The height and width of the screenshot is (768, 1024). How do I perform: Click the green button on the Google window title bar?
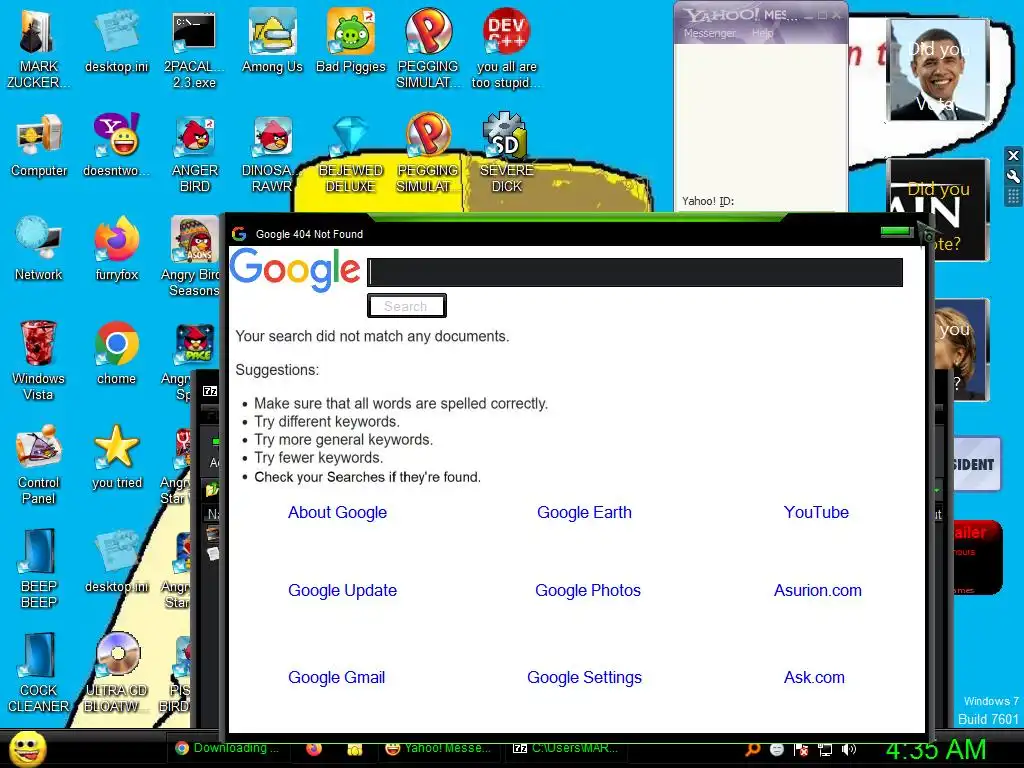click(x=895, y=231)
